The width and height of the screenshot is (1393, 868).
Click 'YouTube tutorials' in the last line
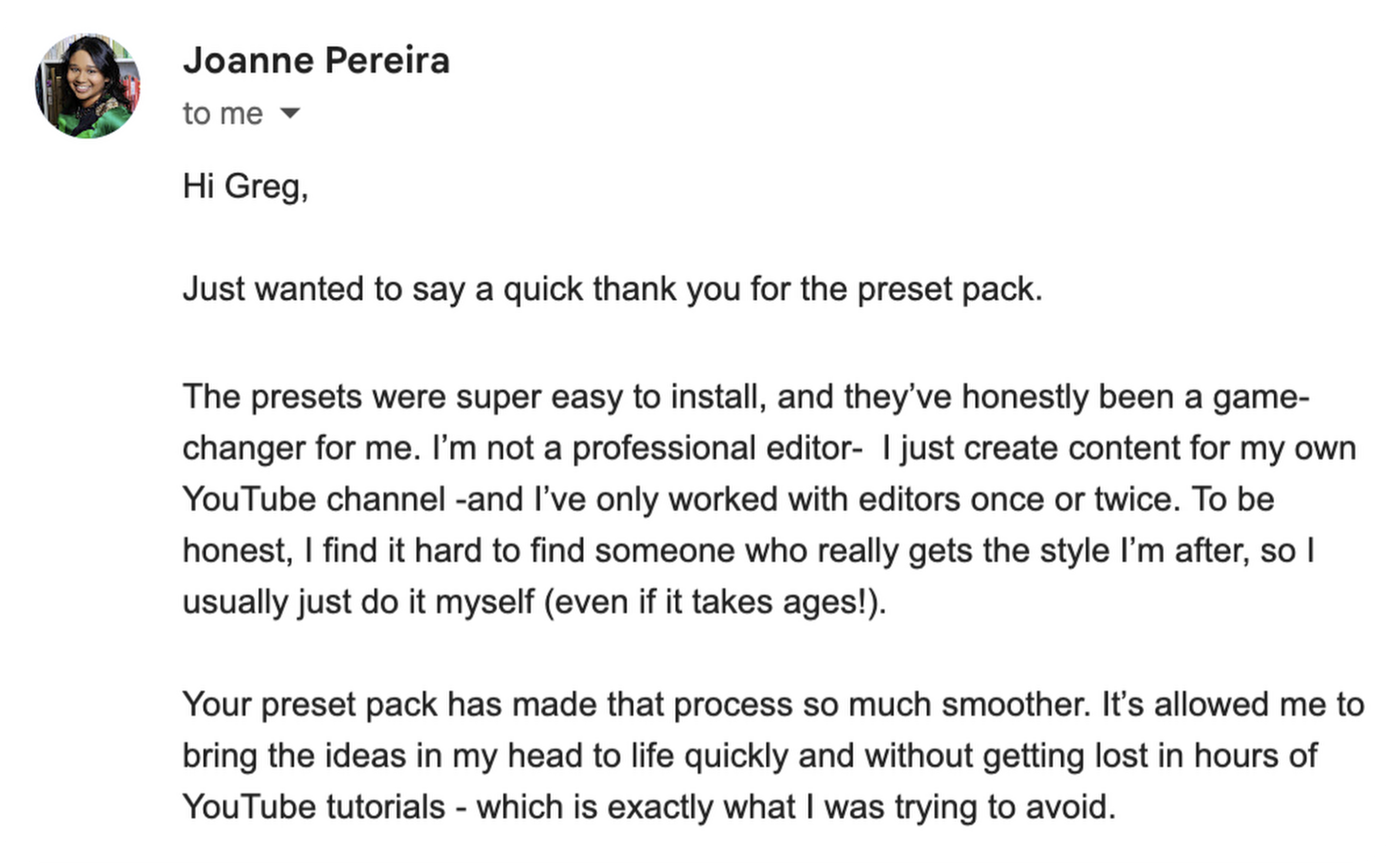point(314,806)
